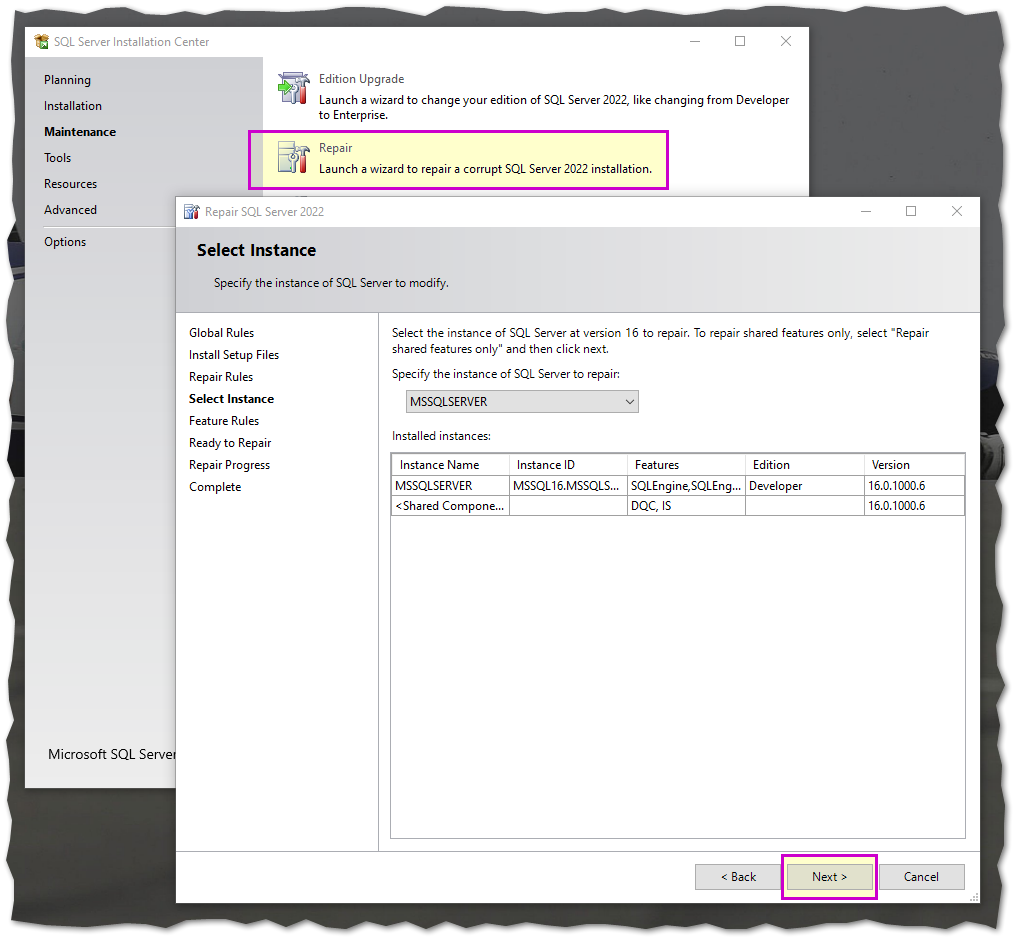Minimize the Repair SQL Server 2022 window
The height and width of the screenshot is (939, 1015).
tap(865, 212)
